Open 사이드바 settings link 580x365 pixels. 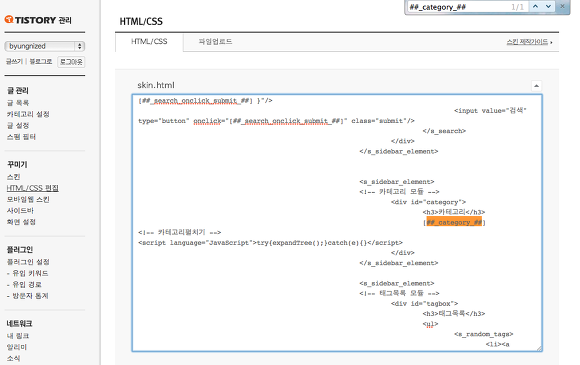[x=20, y=211]
